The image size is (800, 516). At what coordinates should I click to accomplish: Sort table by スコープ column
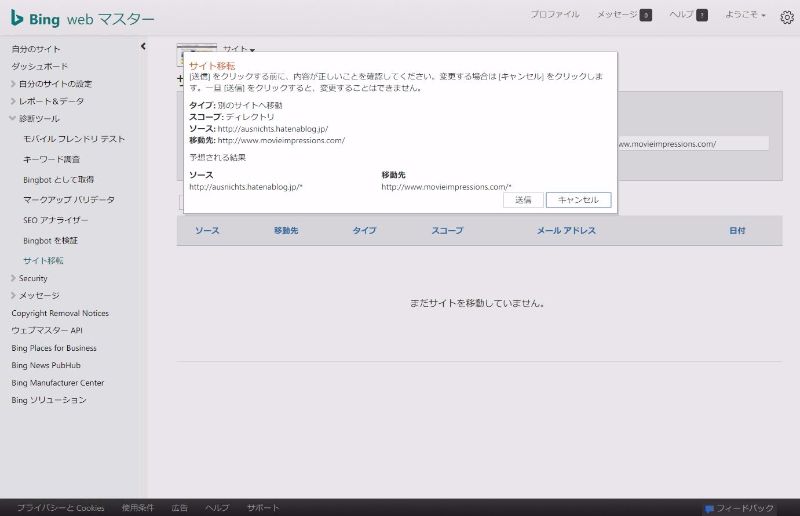447,230
